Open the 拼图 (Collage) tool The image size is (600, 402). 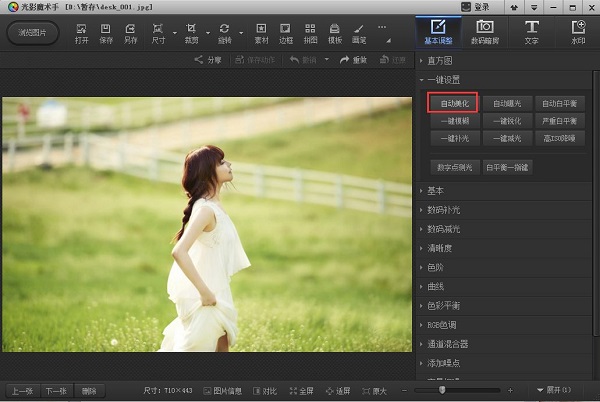tap(311, 31)
